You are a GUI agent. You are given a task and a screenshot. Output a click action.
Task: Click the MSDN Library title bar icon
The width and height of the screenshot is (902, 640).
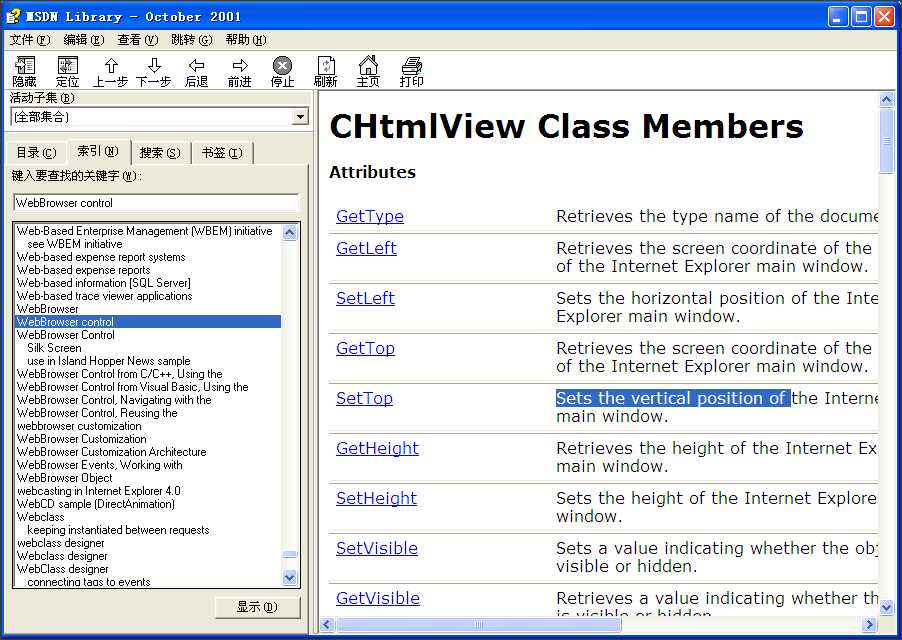13,16
